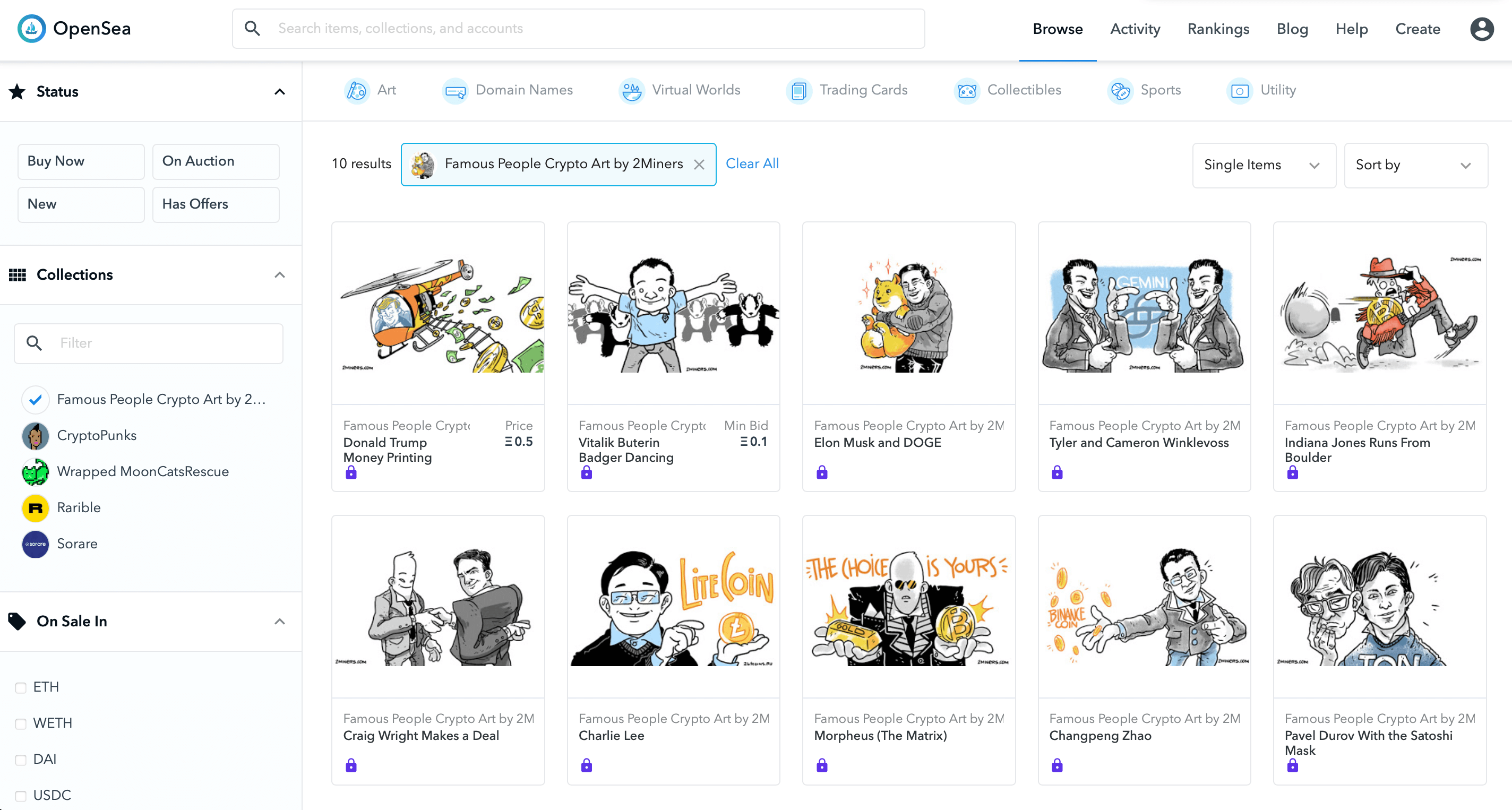Click the Domain Names category icon
1512x810 pixels.
coord(455,89)
